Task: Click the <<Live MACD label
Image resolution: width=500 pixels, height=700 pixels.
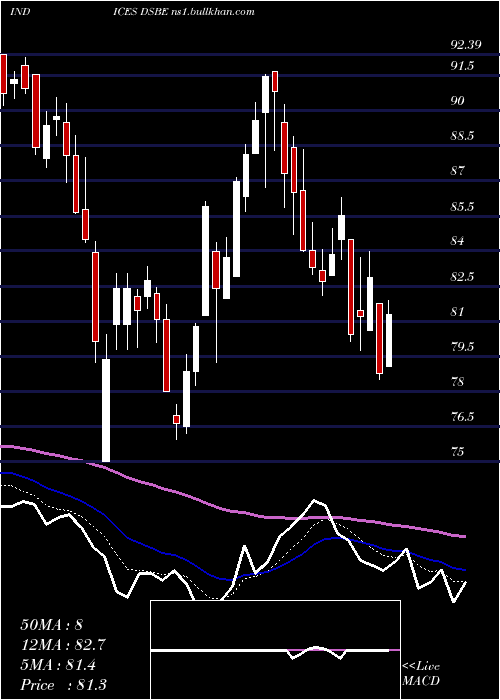Action: click(421, 674)
